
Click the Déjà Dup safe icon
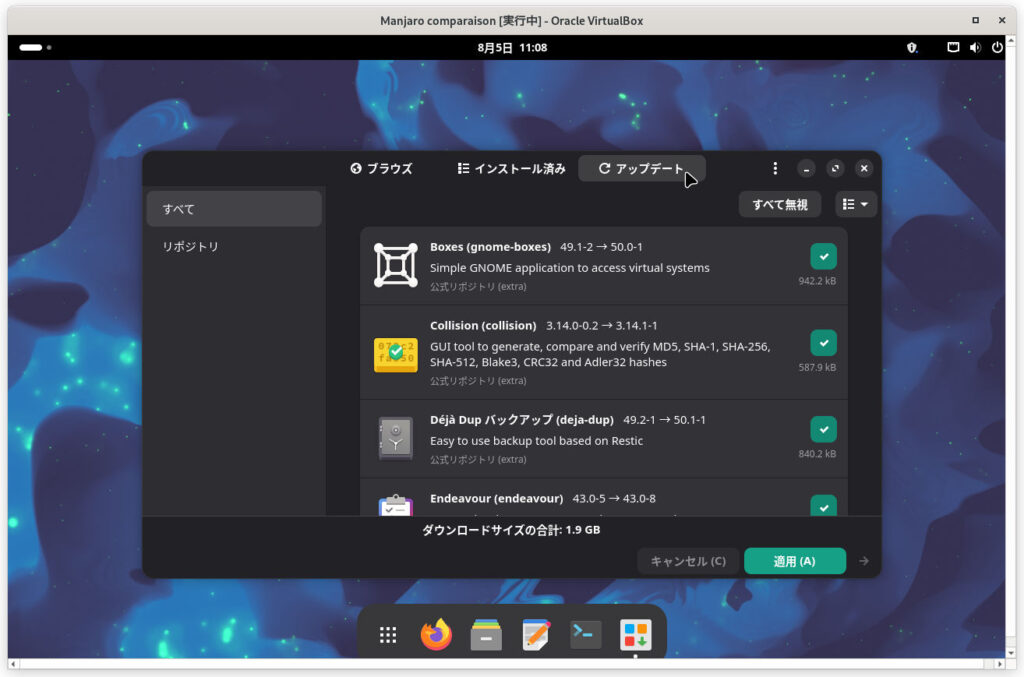(396, 438)
